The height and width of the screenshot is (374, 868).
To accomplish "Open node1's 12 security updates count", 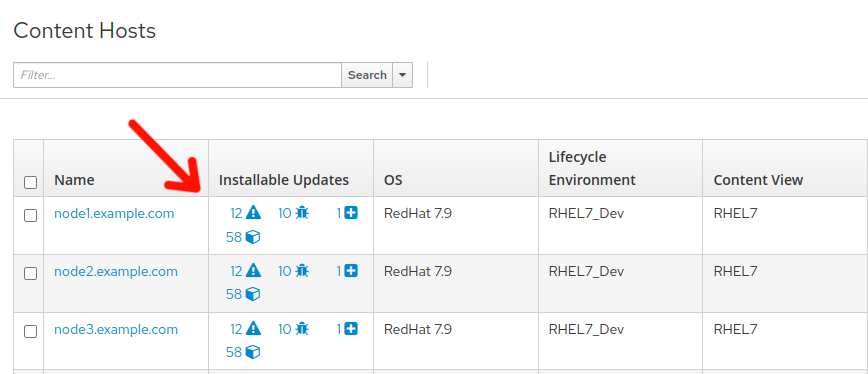I will 236,213.
